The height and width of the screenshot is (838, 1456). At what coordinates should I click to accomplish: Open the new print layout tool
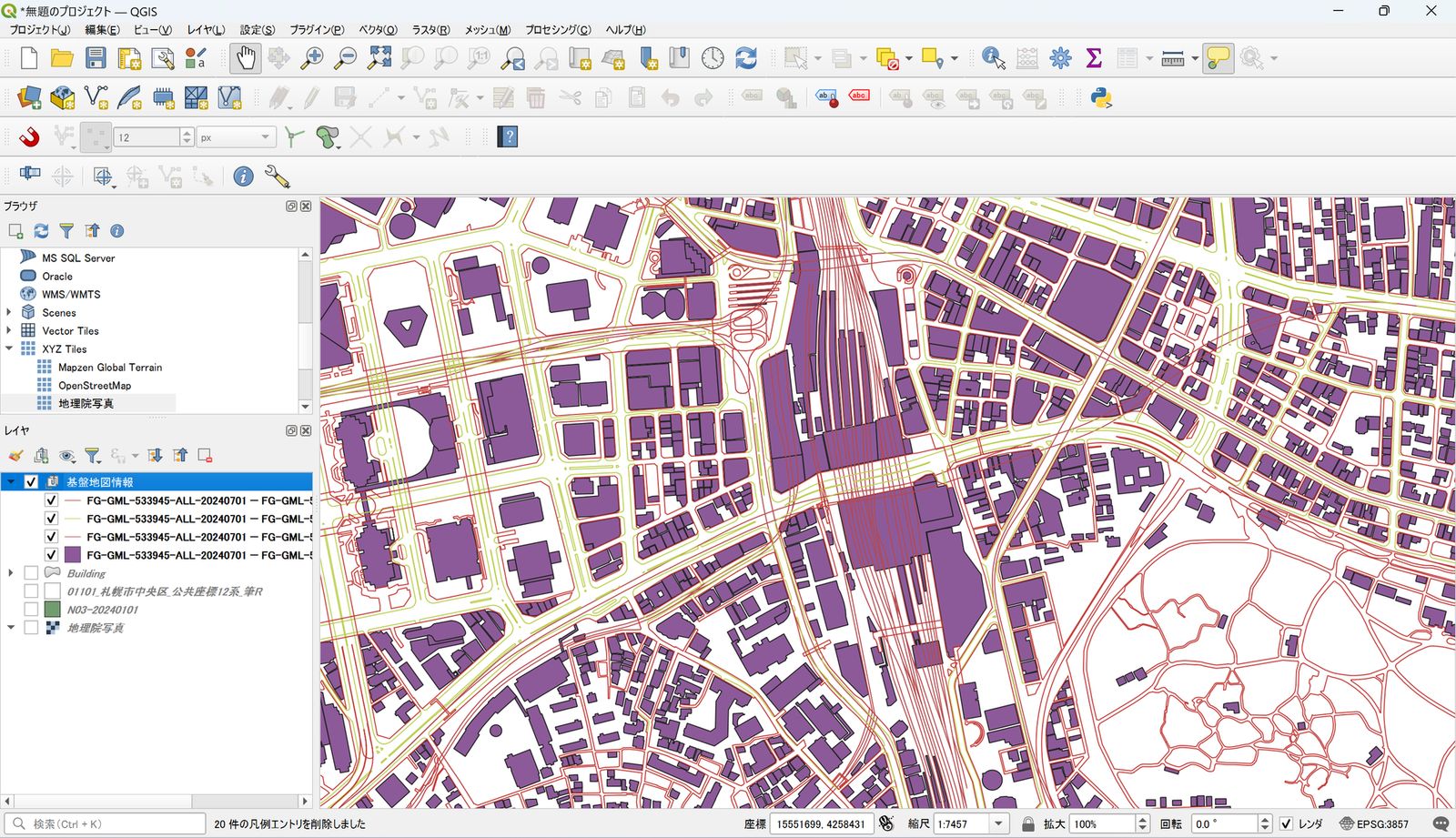click(x=129, y=58)
